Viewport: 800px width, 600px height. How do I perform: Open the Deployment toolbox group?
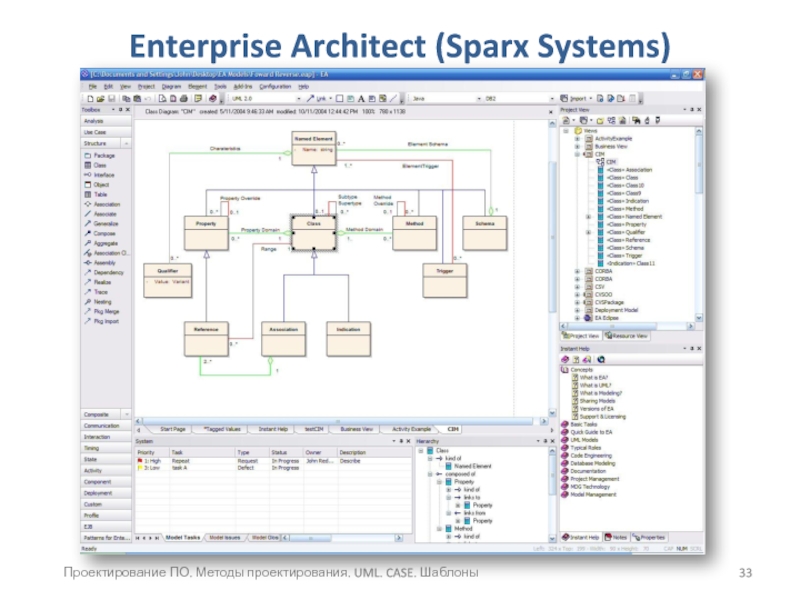pyautogui.click(x=106, y=493)
